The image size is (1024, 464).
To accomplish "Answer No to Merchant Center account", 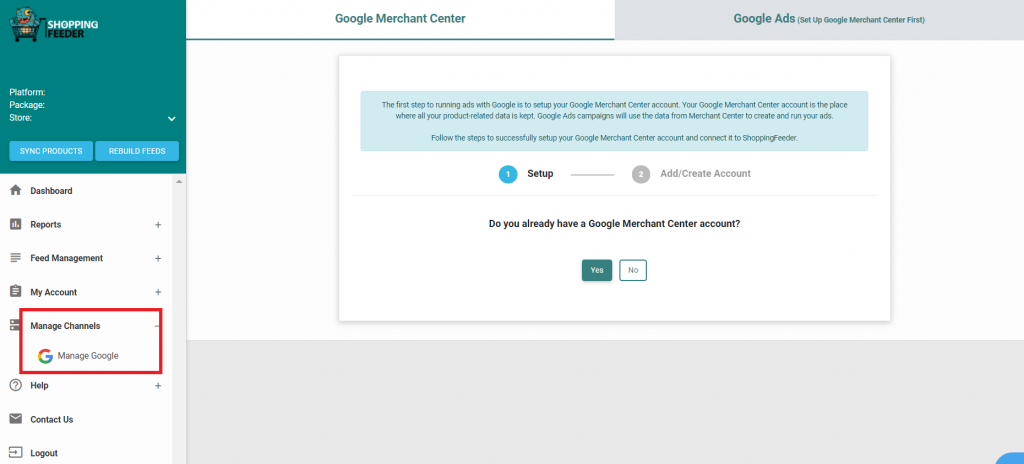I will (x=633, y=270).
